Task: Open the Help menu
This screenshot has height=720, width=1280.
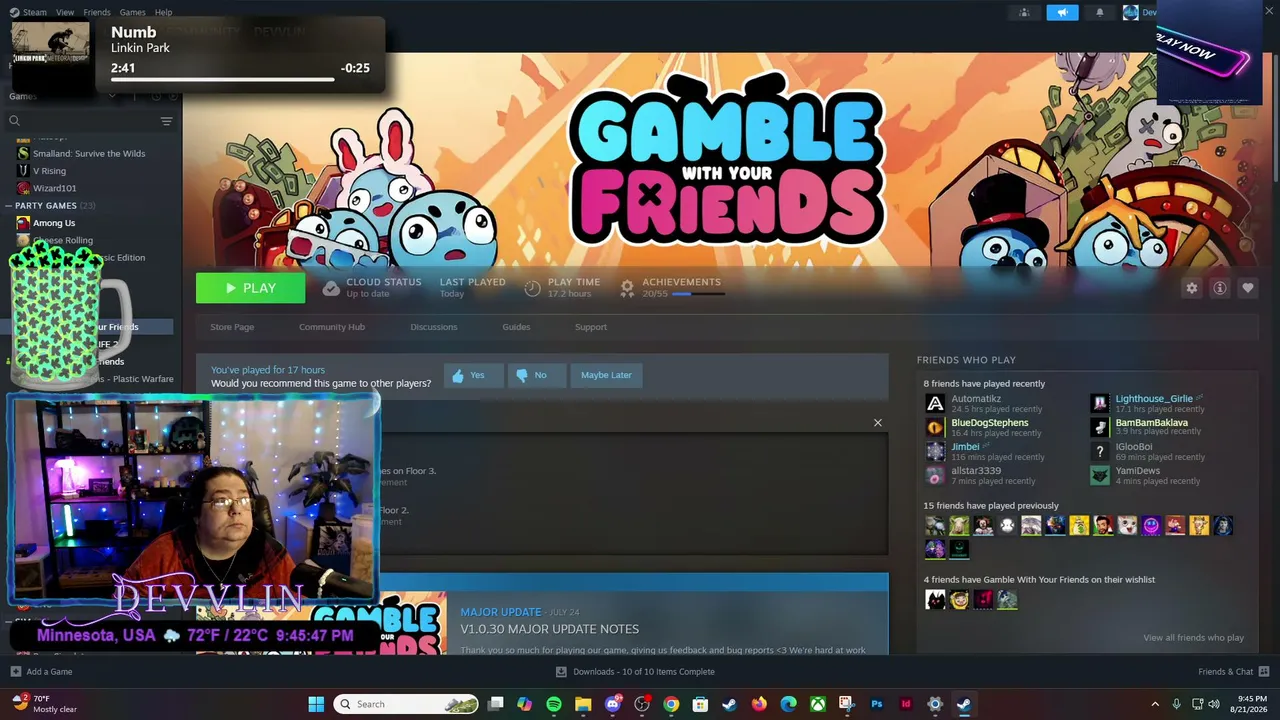Action: [x=163, y=12]
